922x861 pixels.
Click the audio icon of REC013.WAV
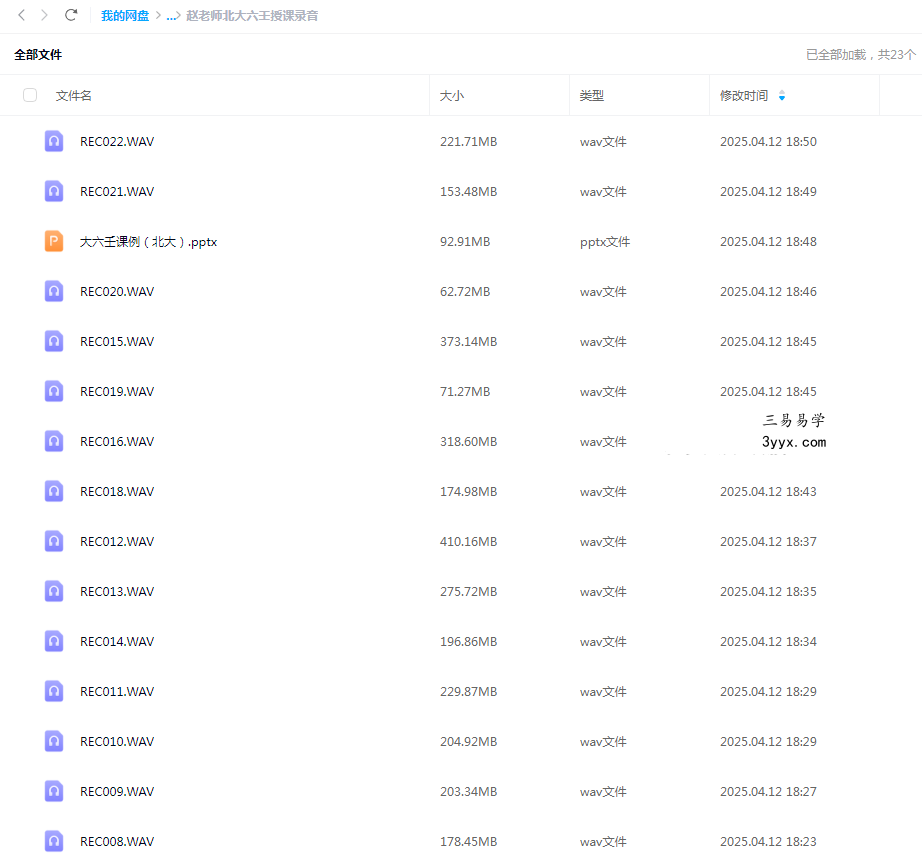[x=54, y=591]
